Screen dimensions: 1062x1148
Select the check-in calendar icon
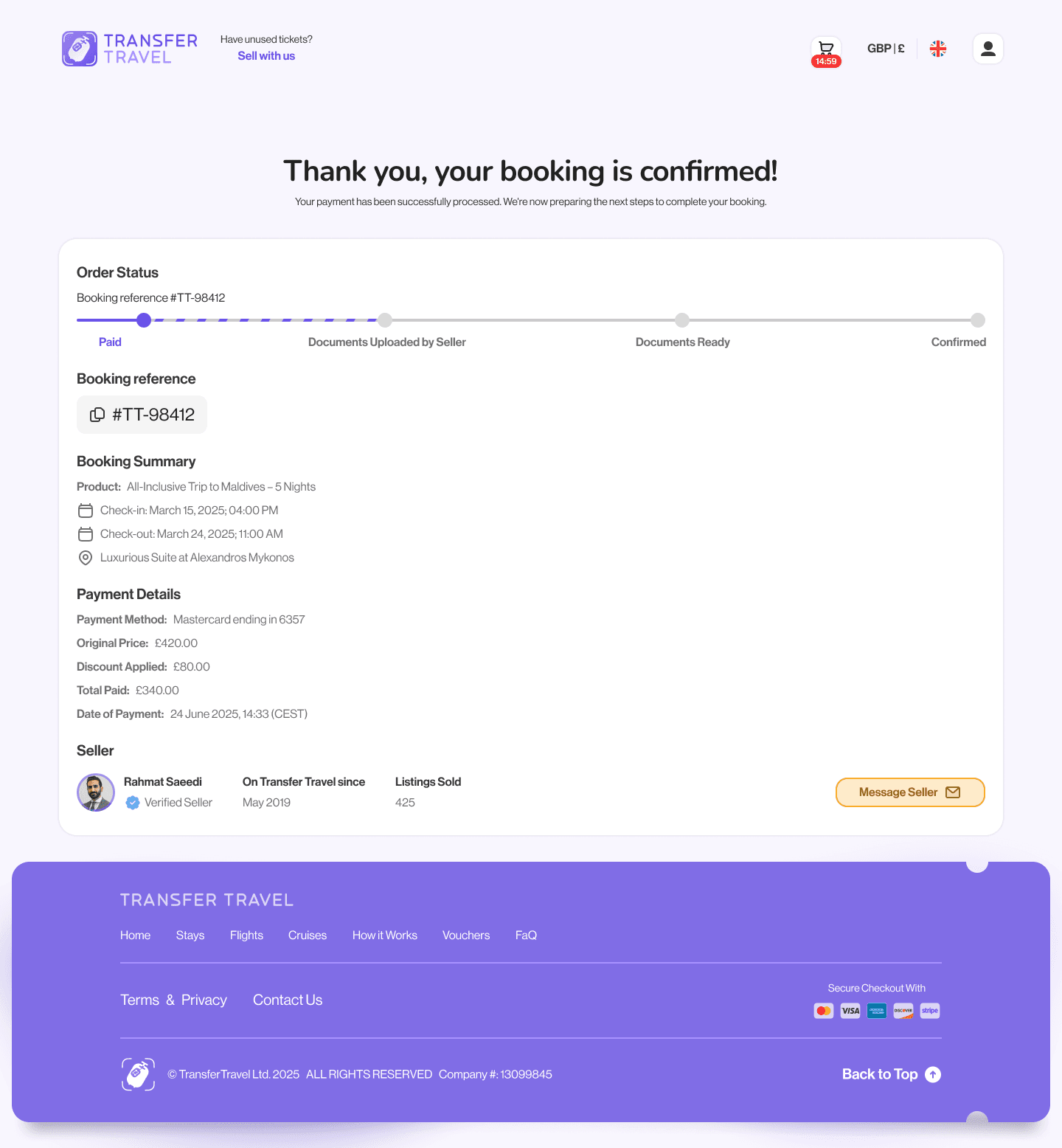pyautogui.click(x=86, y=510)
